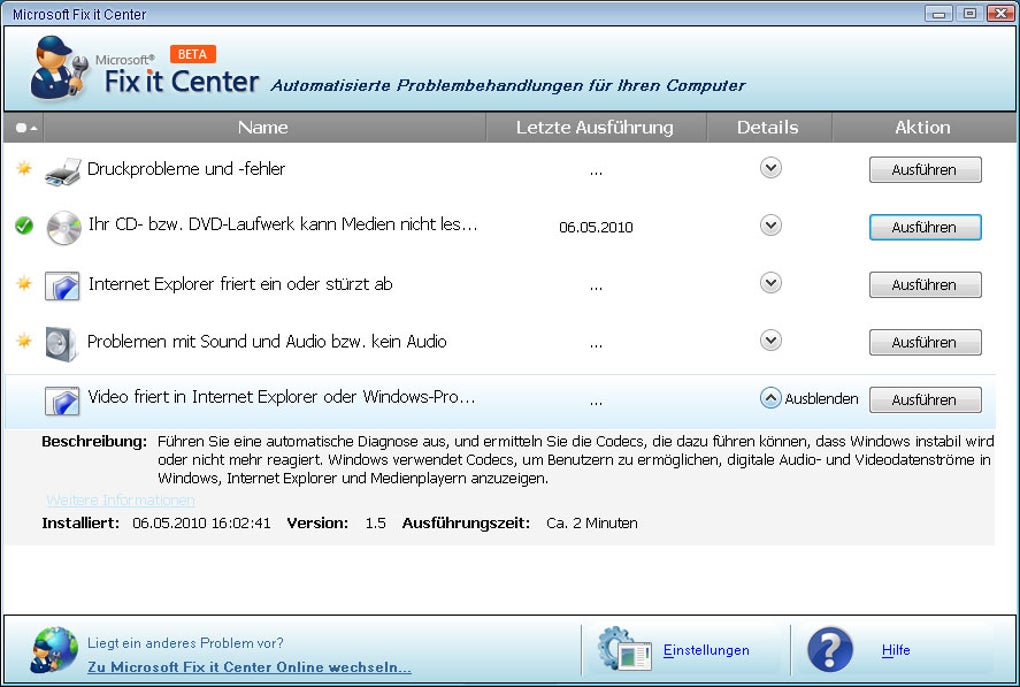The image size is (1020, 687).
Task: Expand details for Problemen mit Sound und Audio
Action: [x=771, y=340]
